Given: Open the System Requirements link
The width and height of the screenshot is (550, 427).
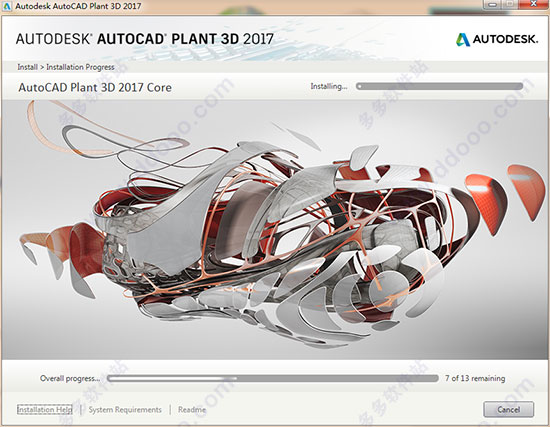Looking at the screenshot, I should click(125, 409).
